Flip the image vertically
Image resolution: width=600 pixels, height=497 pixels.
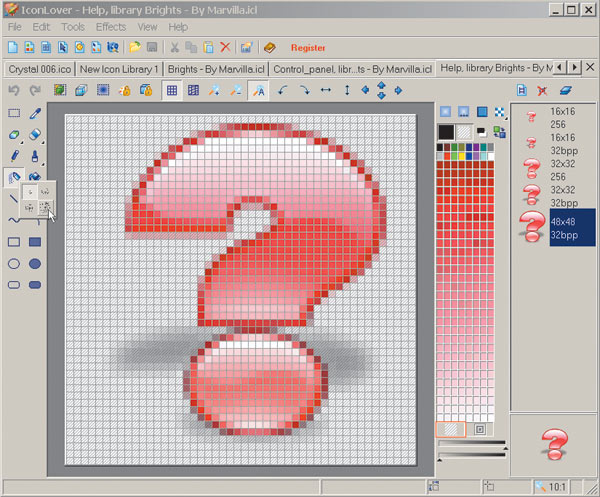[347, 90]
